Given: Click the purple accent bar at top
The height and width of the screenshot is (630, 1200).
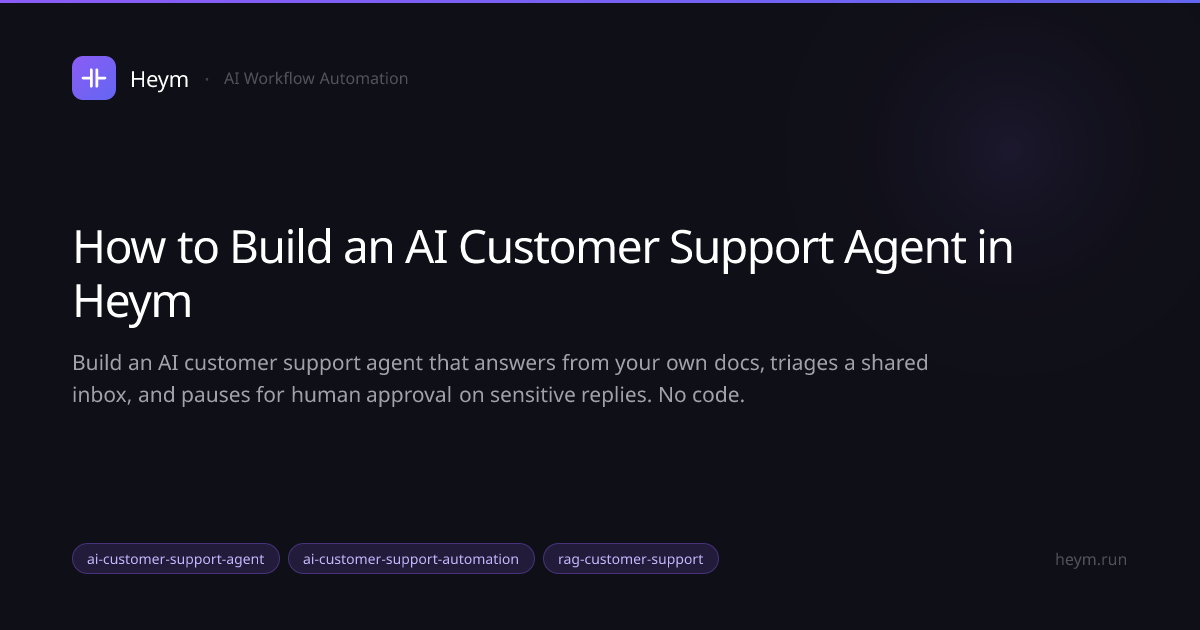Looking at the screenshot, I should [600, 1].
